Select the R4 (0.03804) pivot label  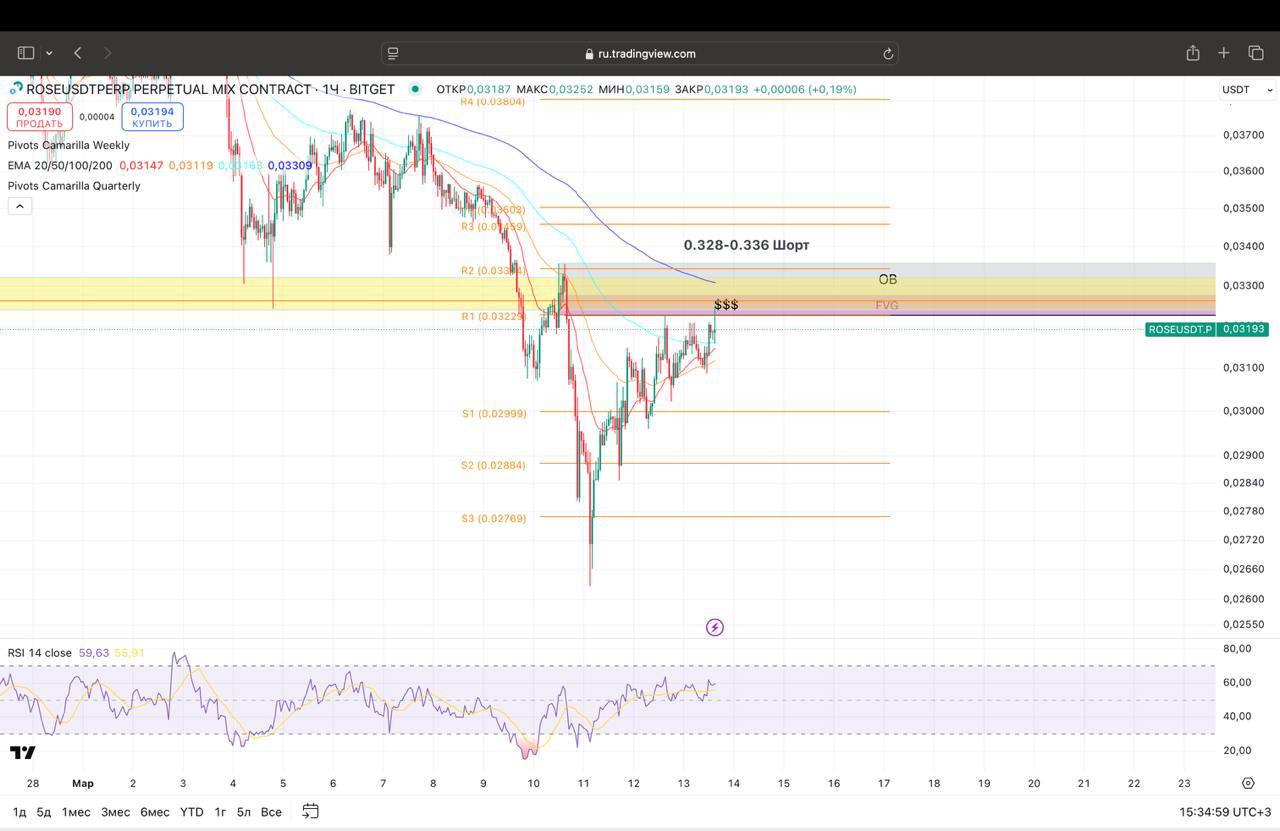492,101
